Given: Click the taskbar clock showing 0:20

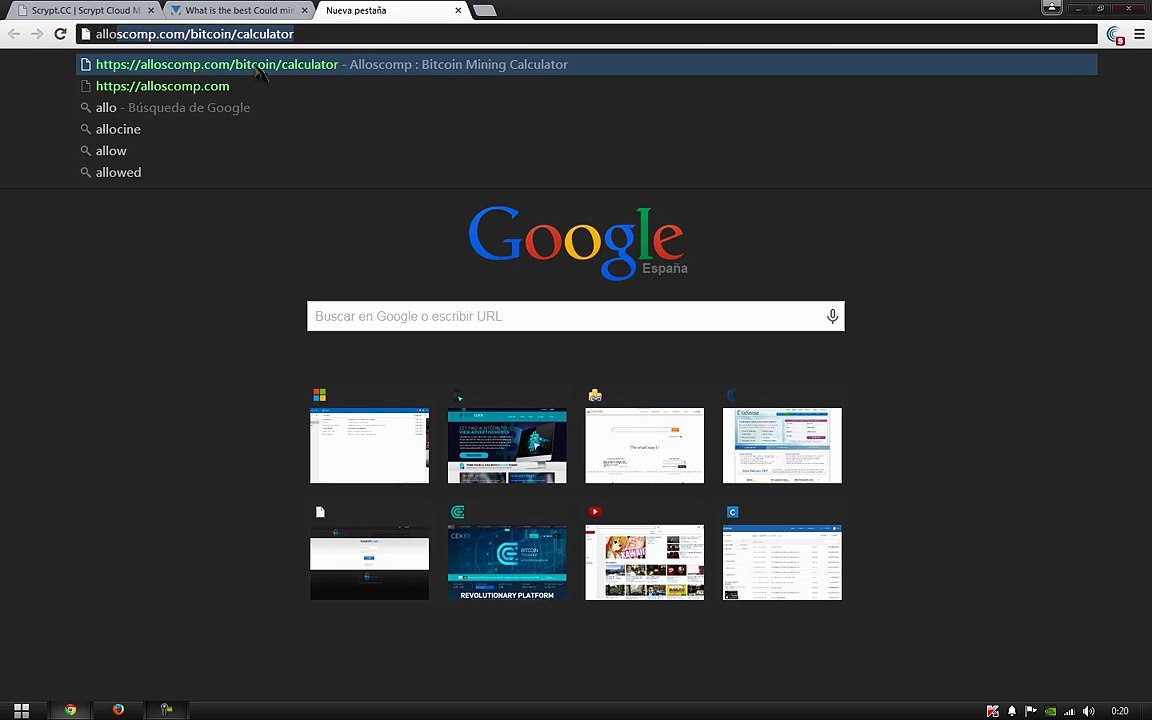Looking at the screenshot, I should [x=1120, y=711].
